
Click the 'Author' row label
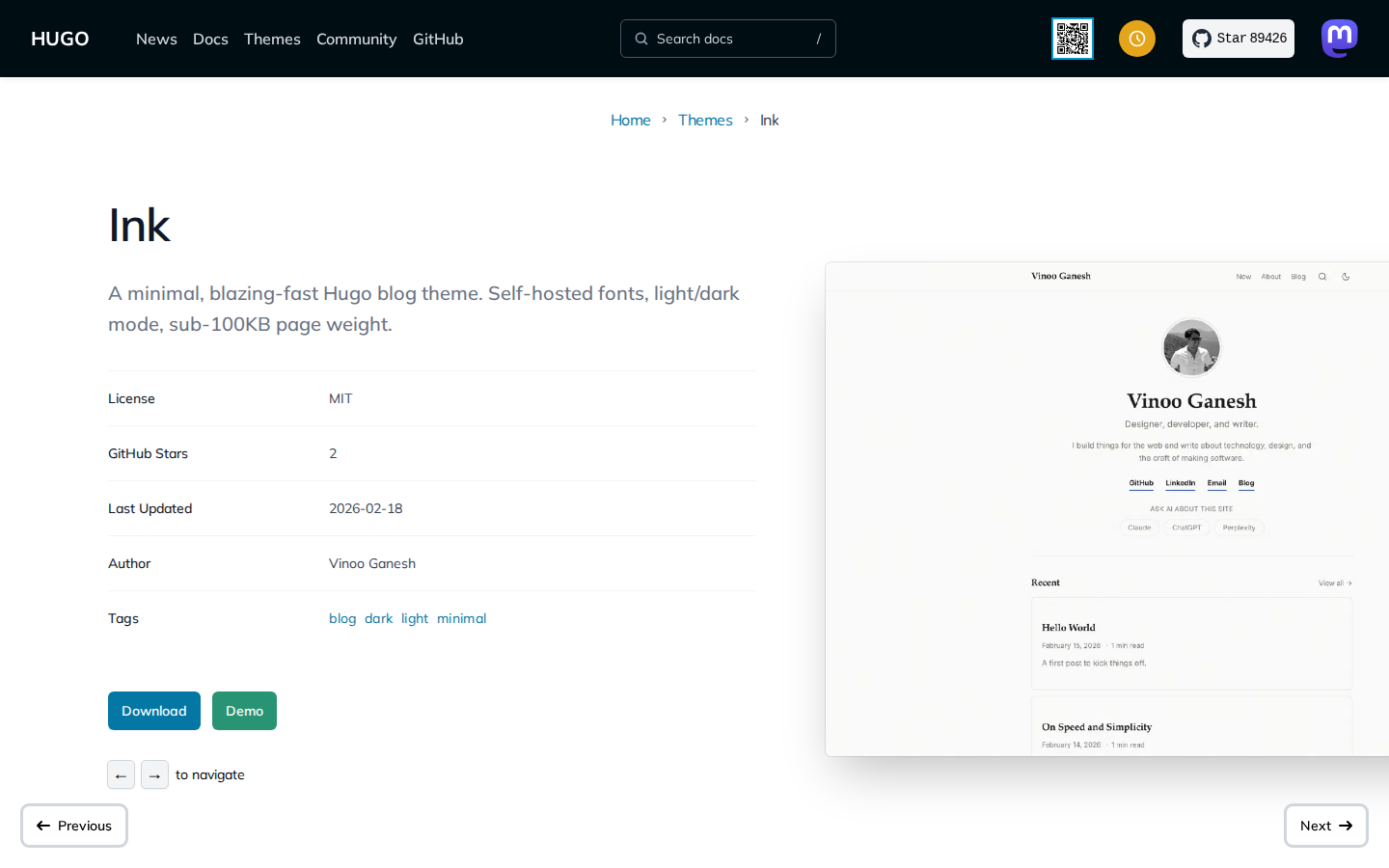click(129, 563)
